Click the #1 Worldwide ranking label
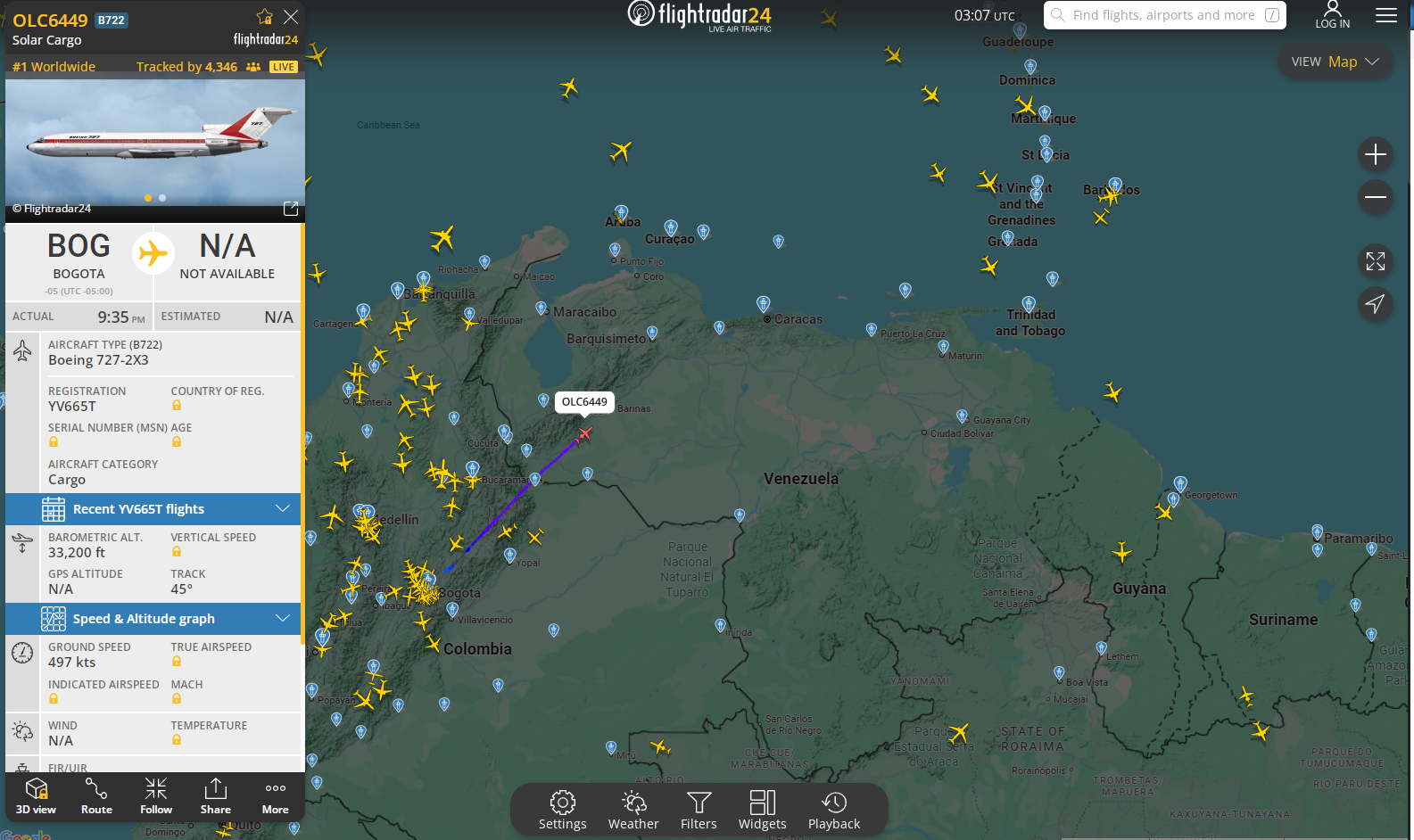Viewport: 1414px width, 840px height. [54, 67]
